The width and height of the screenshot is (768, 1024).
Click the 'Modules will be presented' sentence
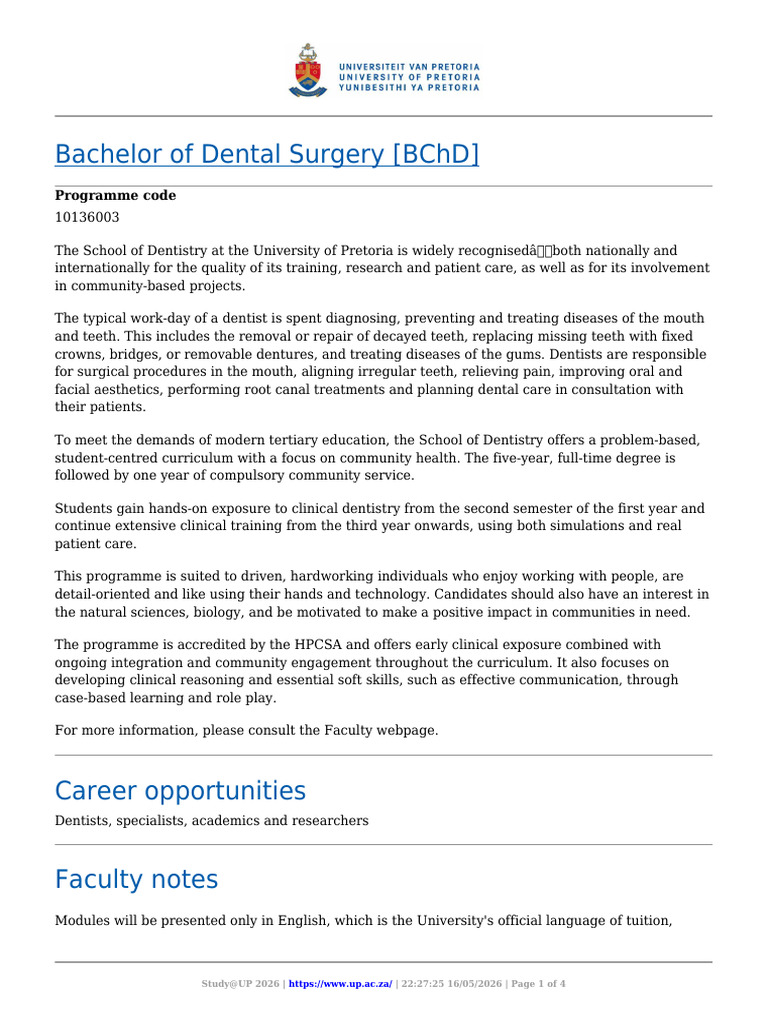pyautogui.click(x=364, y=921)
